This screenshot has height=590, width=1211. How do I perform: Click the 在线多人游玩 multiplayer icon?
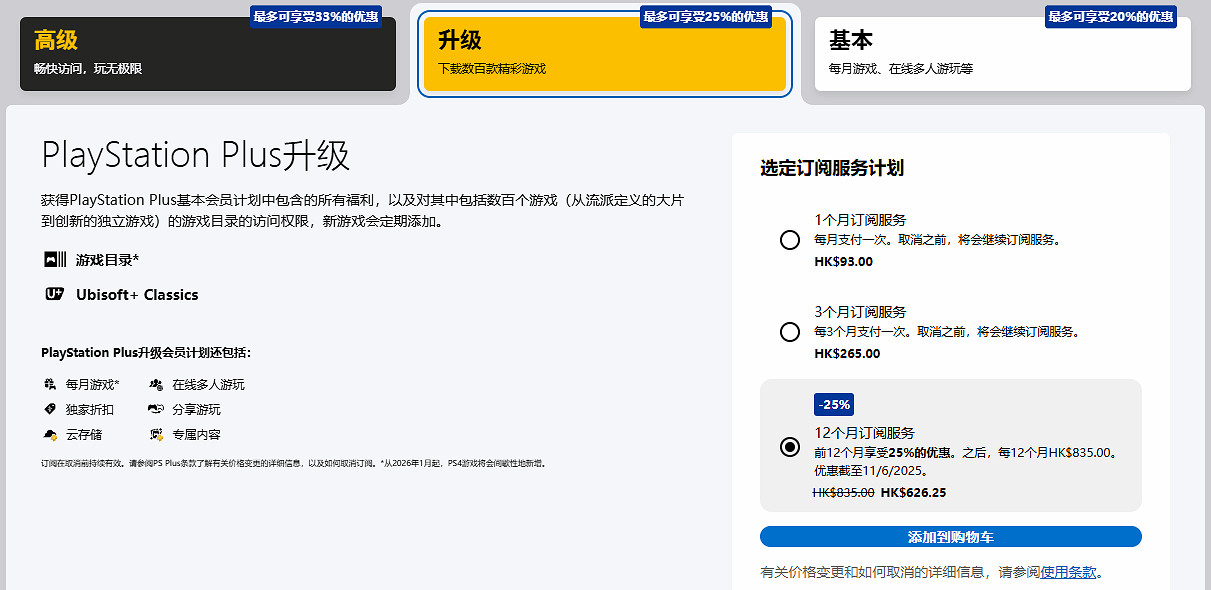point(156,384)
